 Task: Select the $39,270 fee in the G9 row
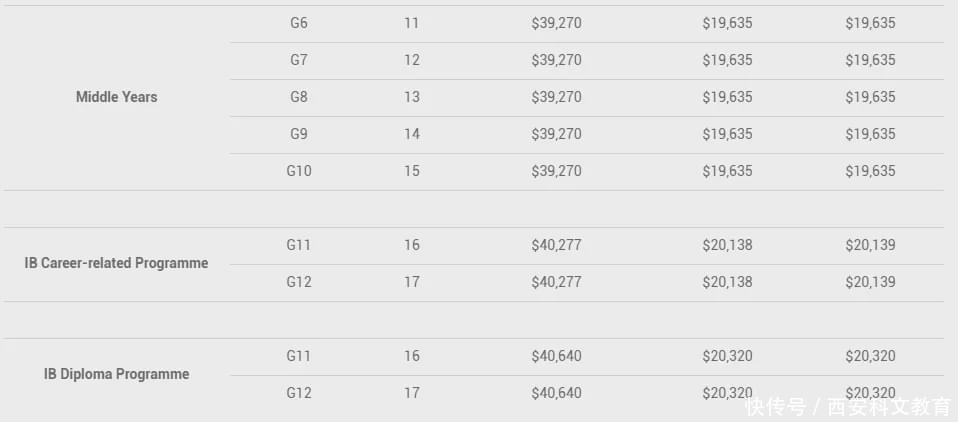(556, 134)
